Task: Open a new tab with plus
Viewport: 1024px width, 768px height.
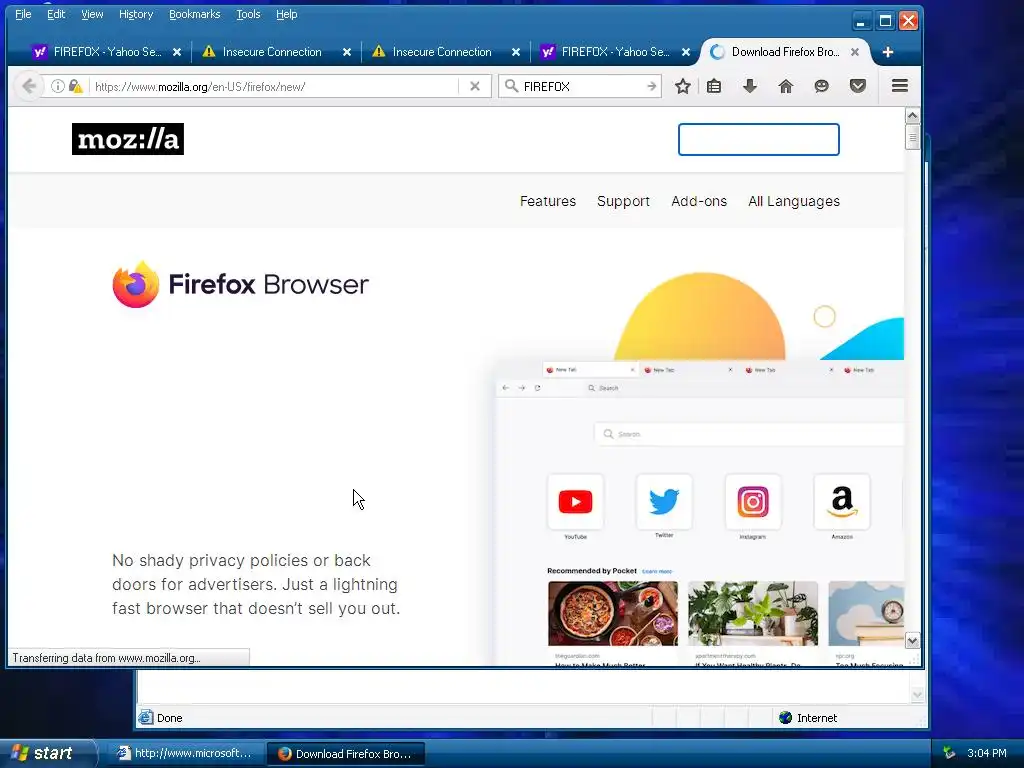Action: 888,52
